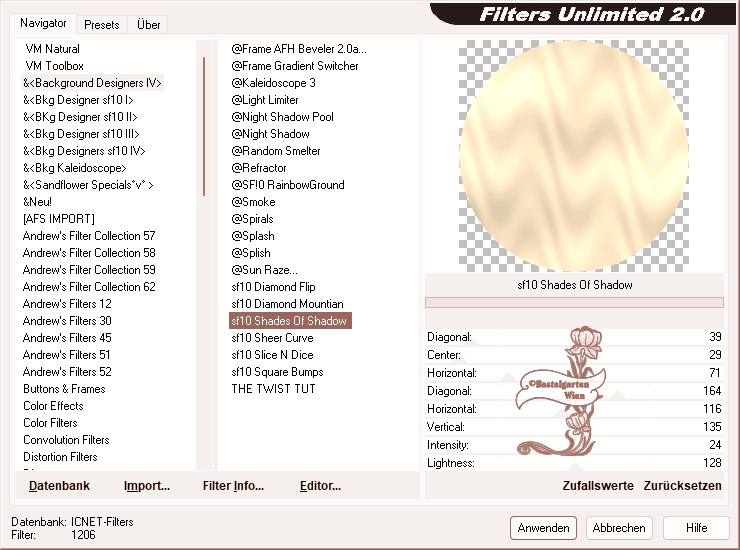Adjust the Center slider
The width and height of the screenshot is (740, 550).
point(574,355)
